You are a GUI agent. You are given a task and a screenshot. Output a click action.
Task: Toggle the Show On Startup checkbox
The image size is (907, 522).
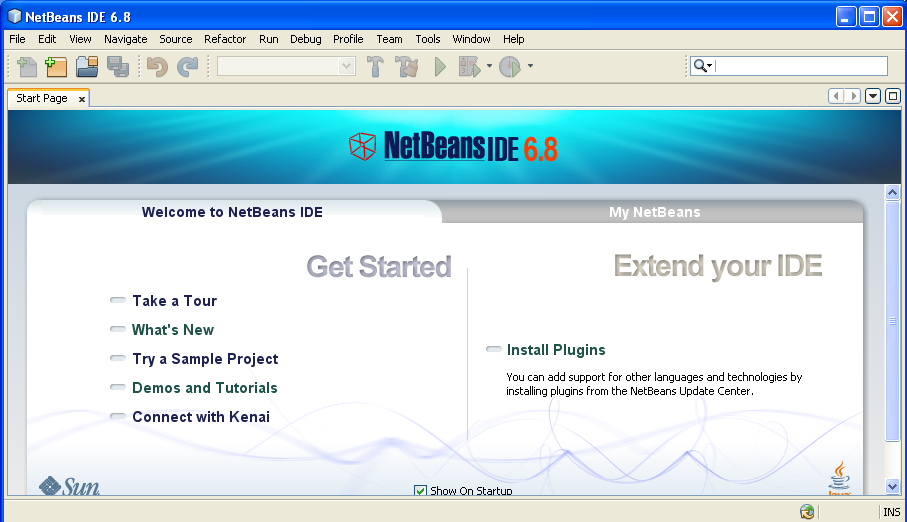[420, 490]
